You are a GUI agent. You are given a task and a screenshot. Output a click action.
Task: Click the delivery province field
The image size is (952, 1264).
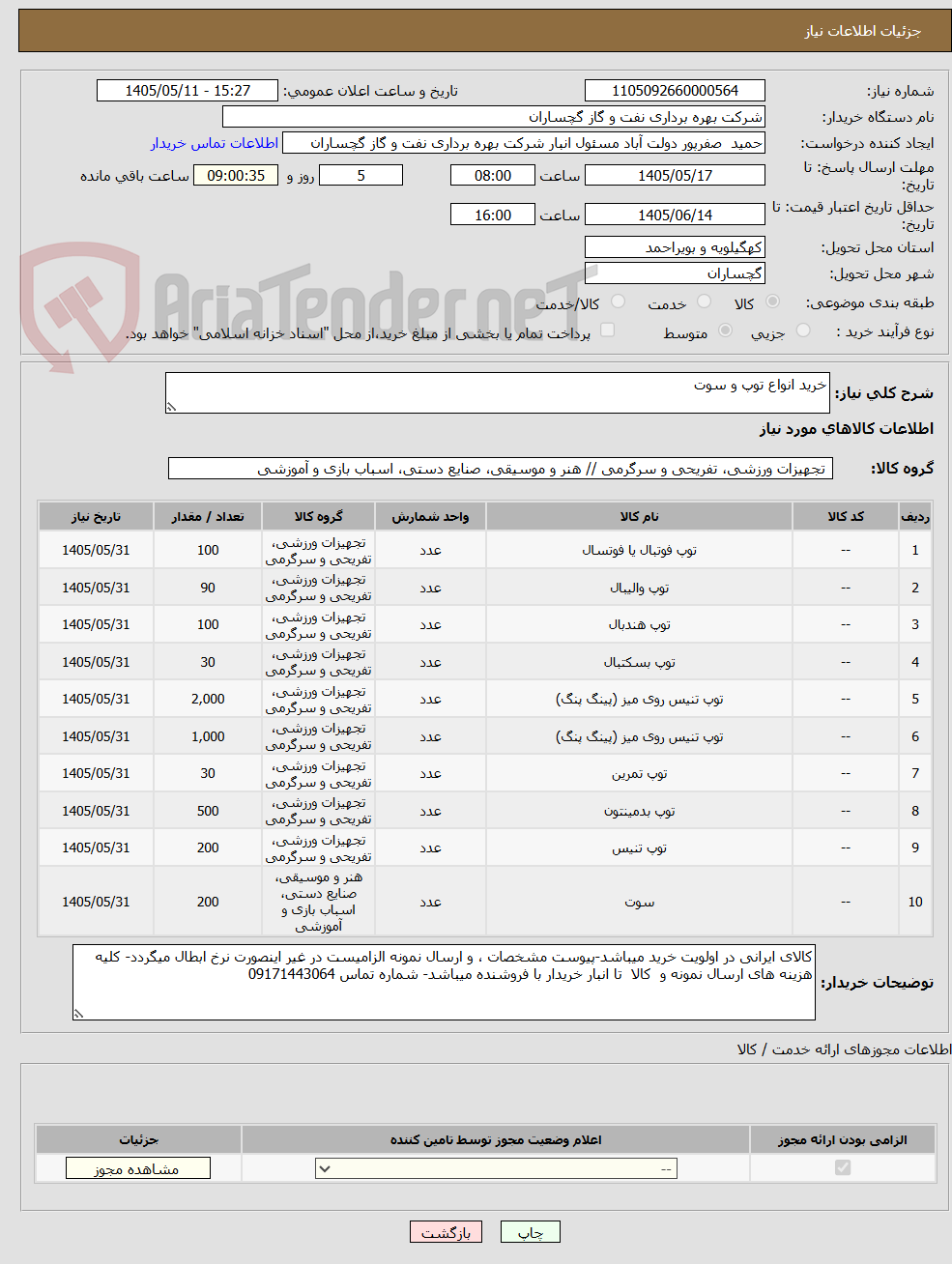pyautogui.click(x=675, y=247)
